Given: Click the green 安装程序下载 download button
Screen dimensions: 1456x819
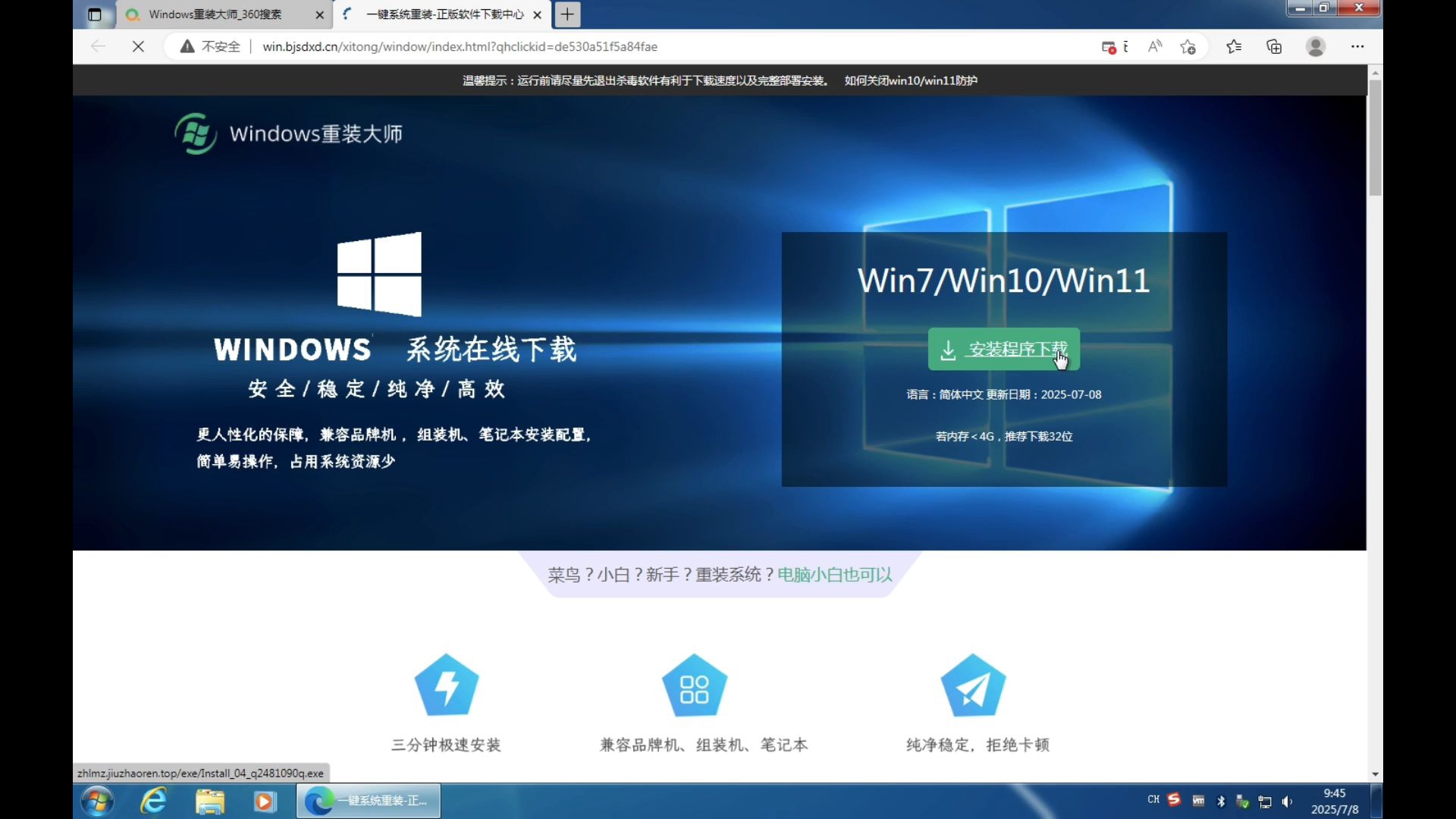Looking at the screenshot, I should tap(1003, 349).
